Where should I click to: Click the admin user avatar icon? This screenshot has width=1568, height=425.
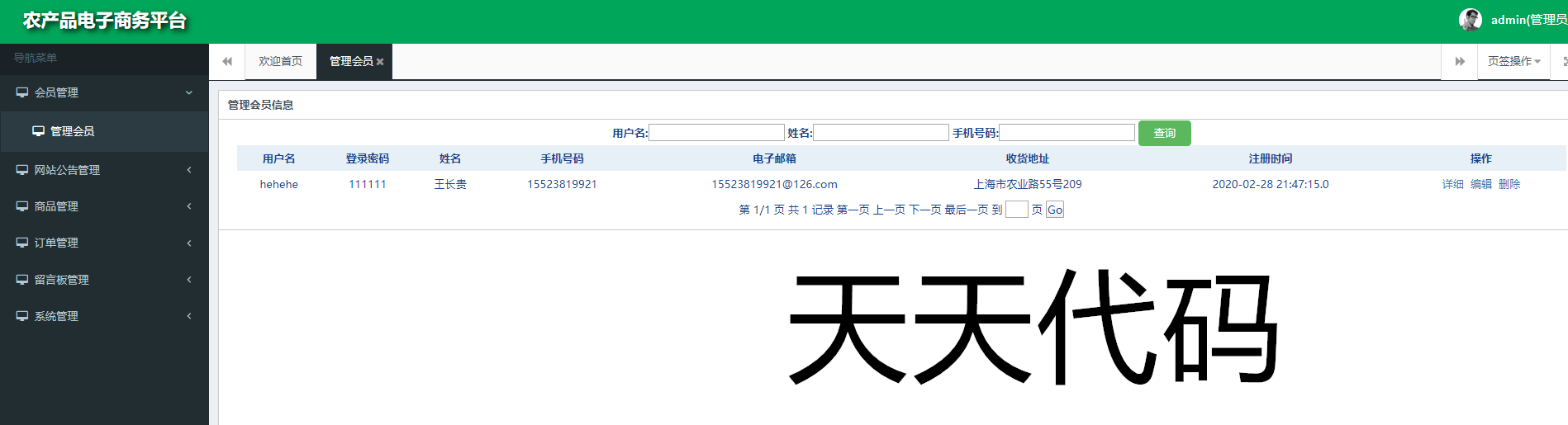click(x=1470, y=19)
